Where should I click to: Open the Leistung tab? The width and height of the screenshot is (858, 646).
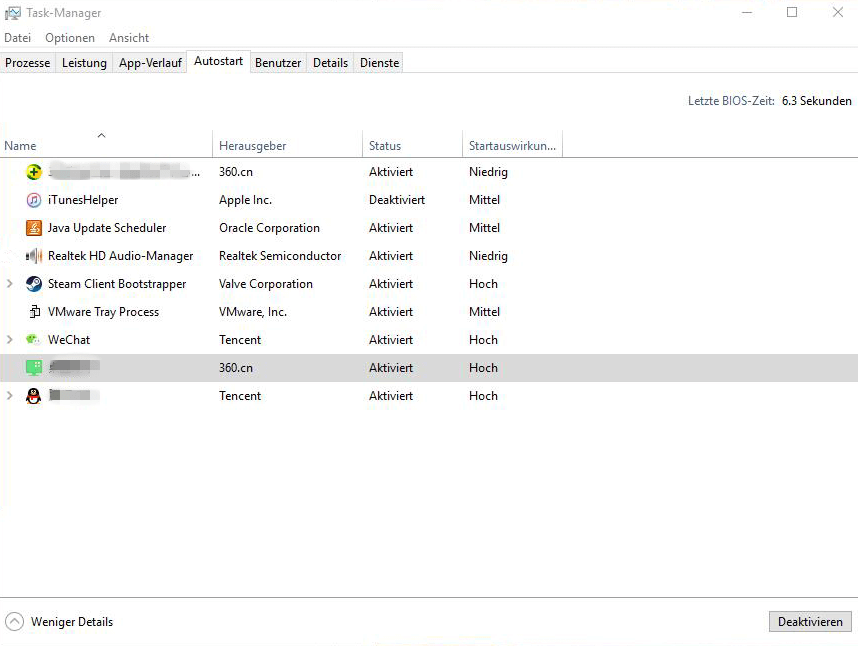point(84,63)
